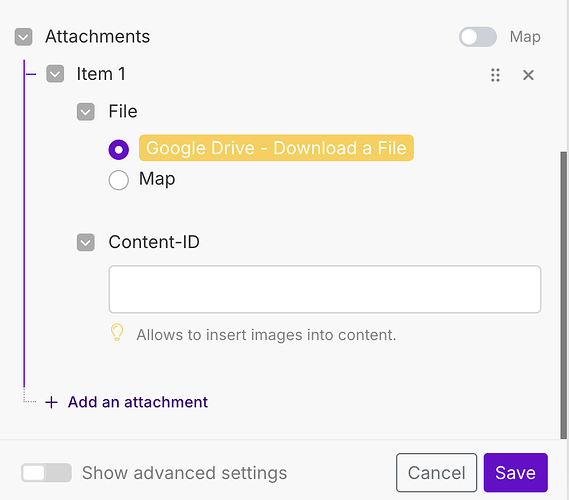
Task: Select Google Drive Download a File radio
Action: click(119, 149)
